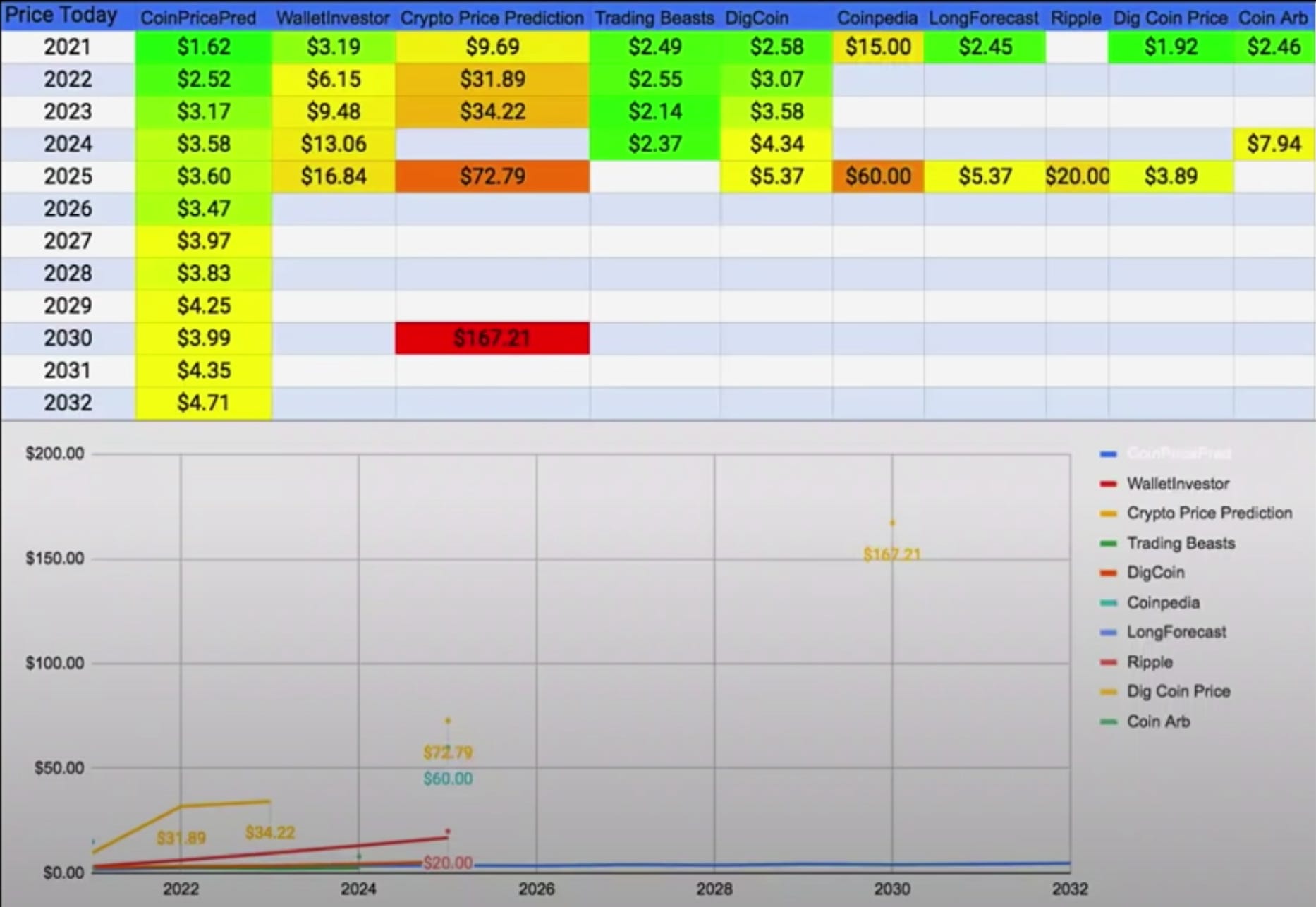Click the $16.84 cell
The height and width of the screenshot is (907, 1316).
click(334, 176)
